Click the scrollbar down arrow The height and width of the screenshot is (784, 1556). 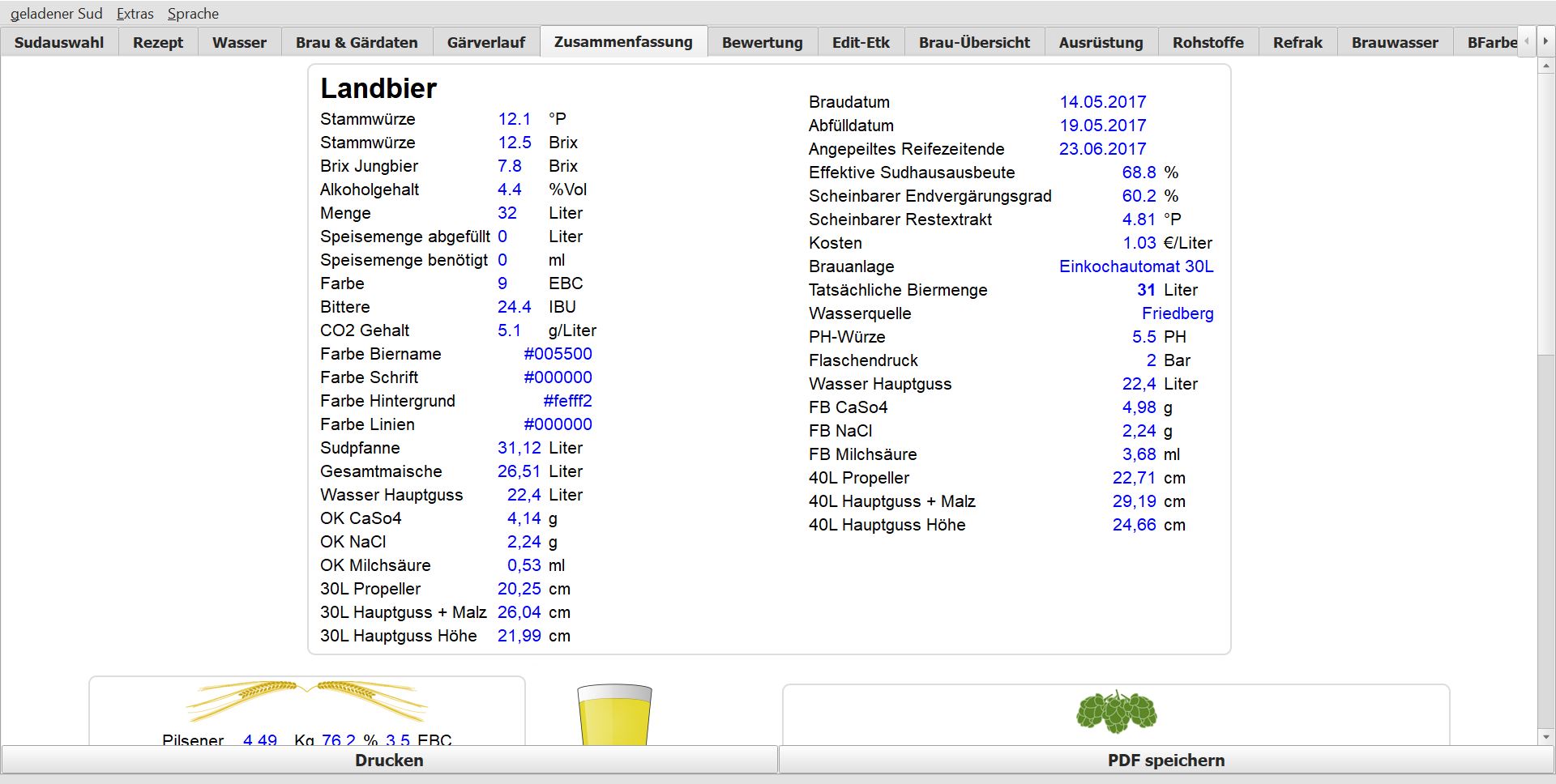coord(1545,737)
